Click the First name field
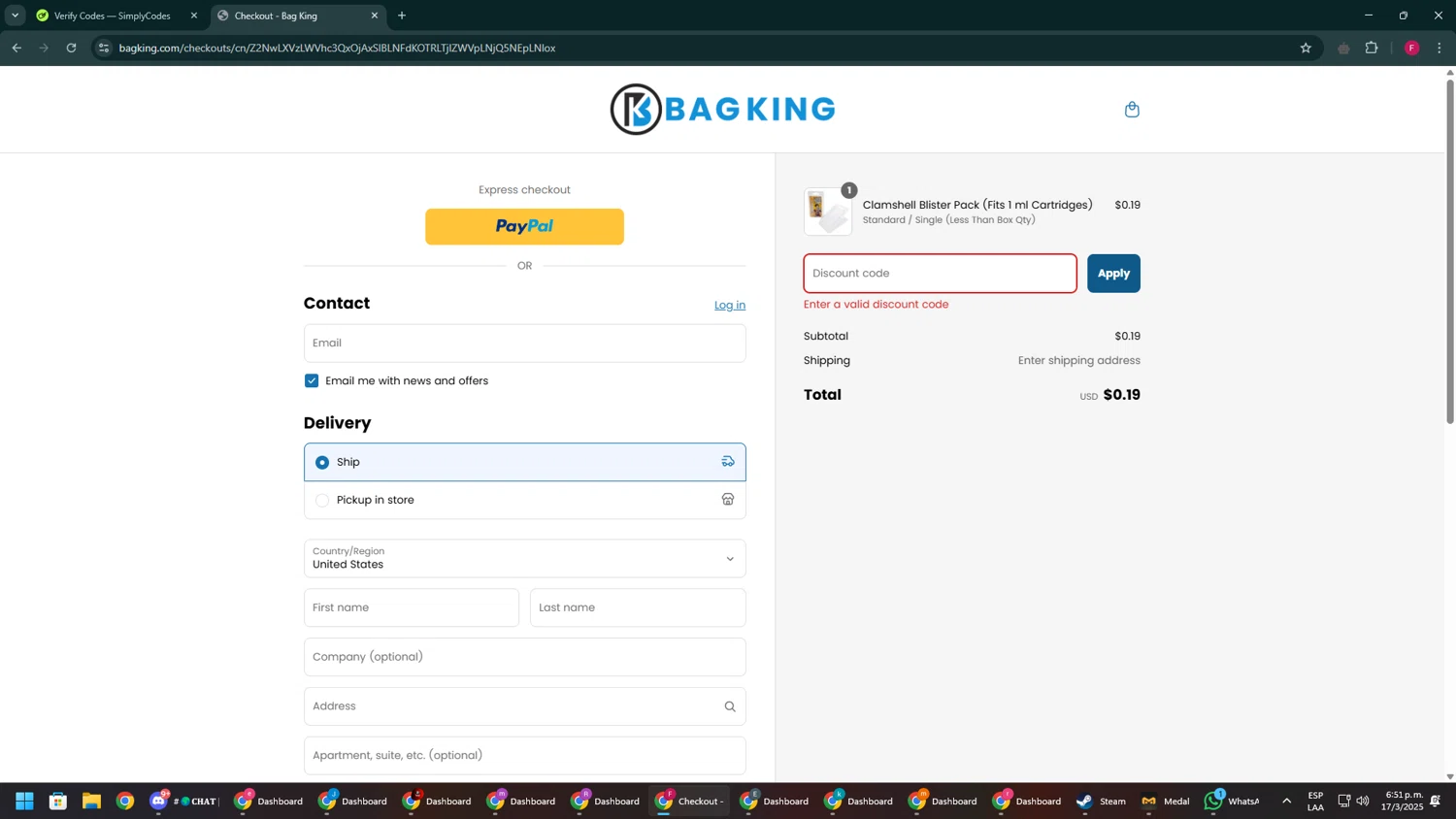Screen dimensions: 1456x819 point(412,607)
